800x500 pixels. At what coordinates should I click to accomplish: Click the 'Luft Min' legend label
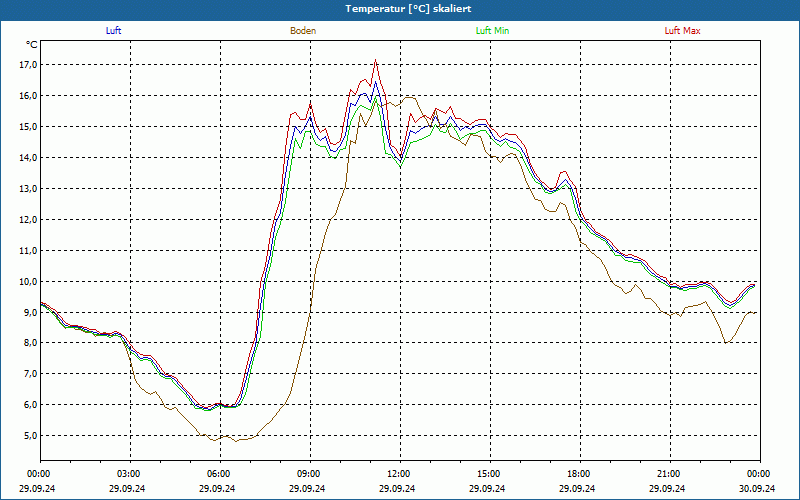coord(492,31)
